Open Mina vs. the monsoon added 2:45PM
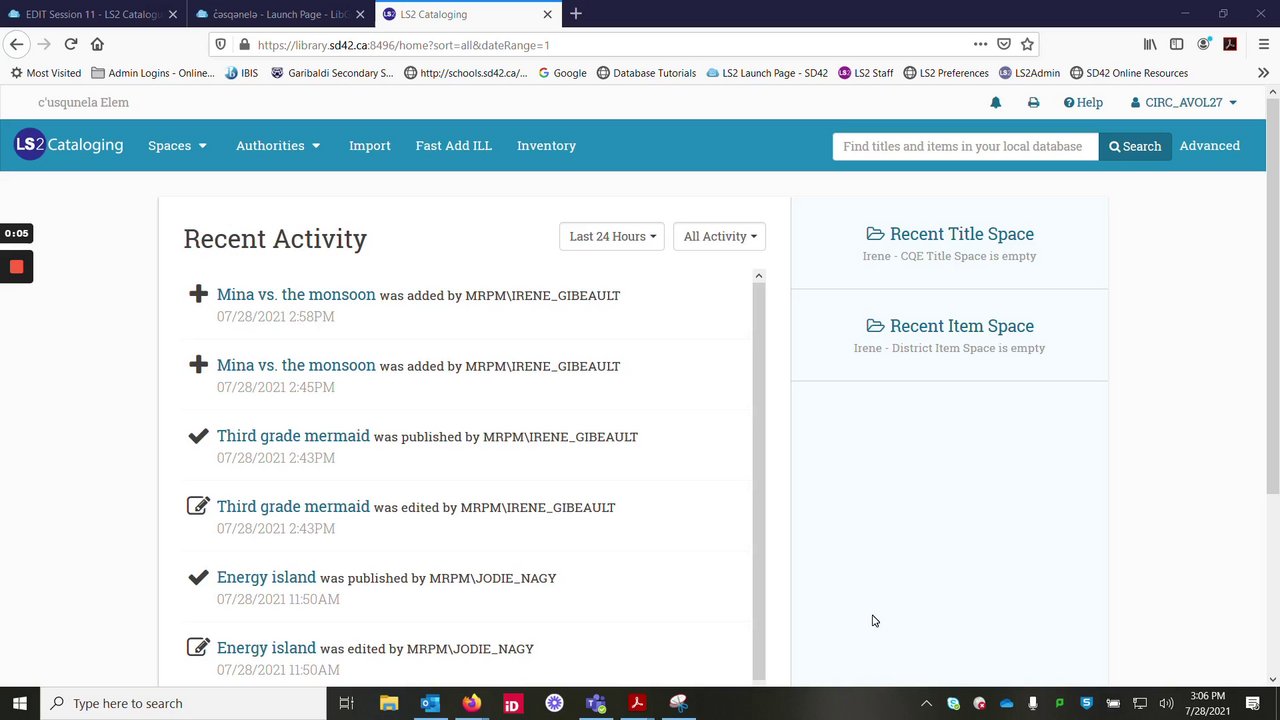Viewport: 1280px width, 720px height. point(296,366)
